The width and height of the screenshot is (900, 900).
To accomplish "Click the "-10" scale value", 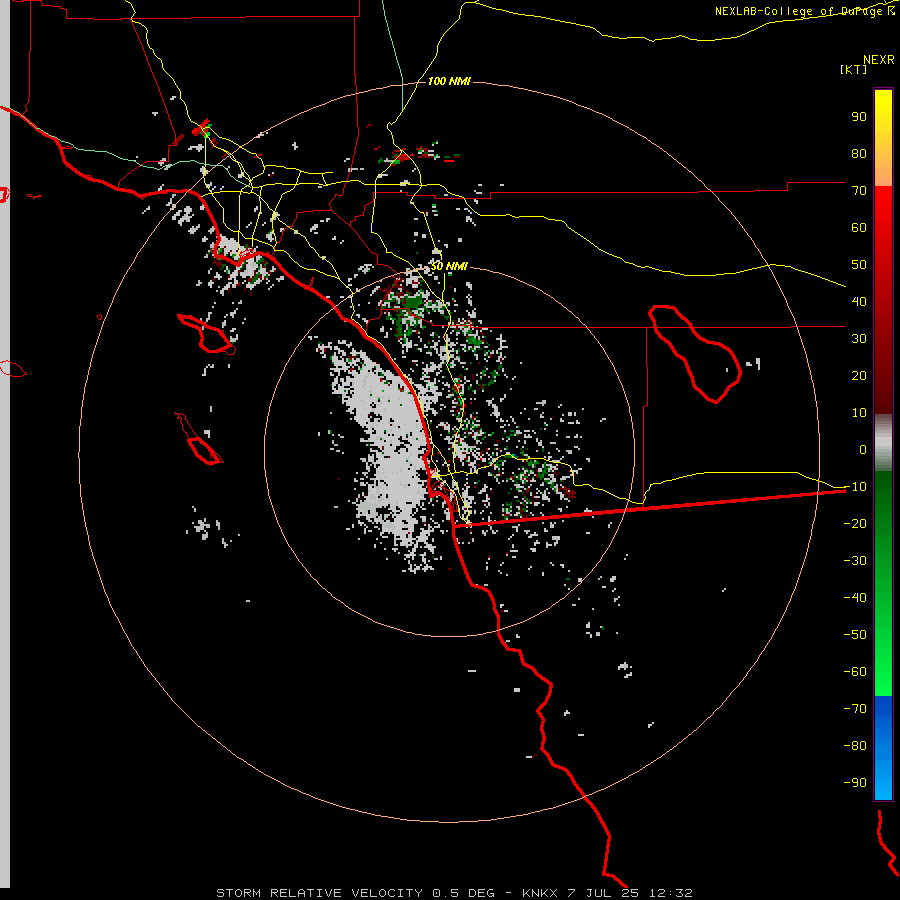I will 855,487.
